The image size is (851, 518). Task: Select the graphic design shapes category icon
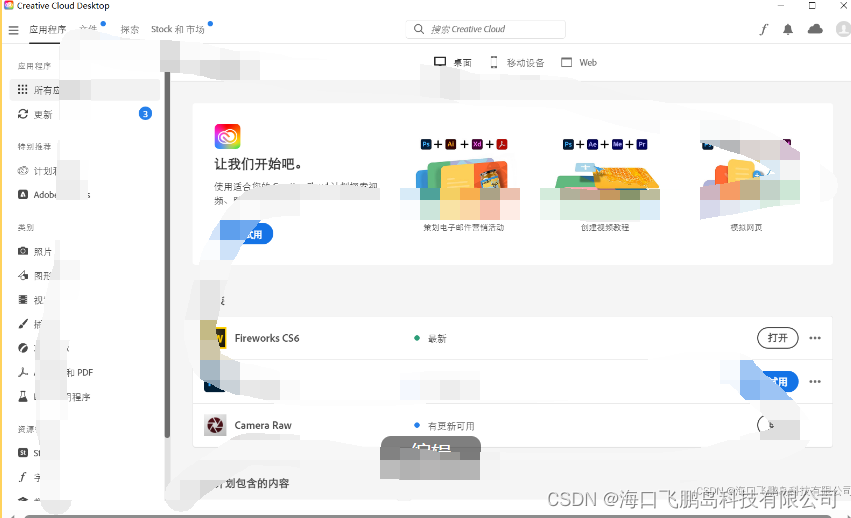point(23,275)
